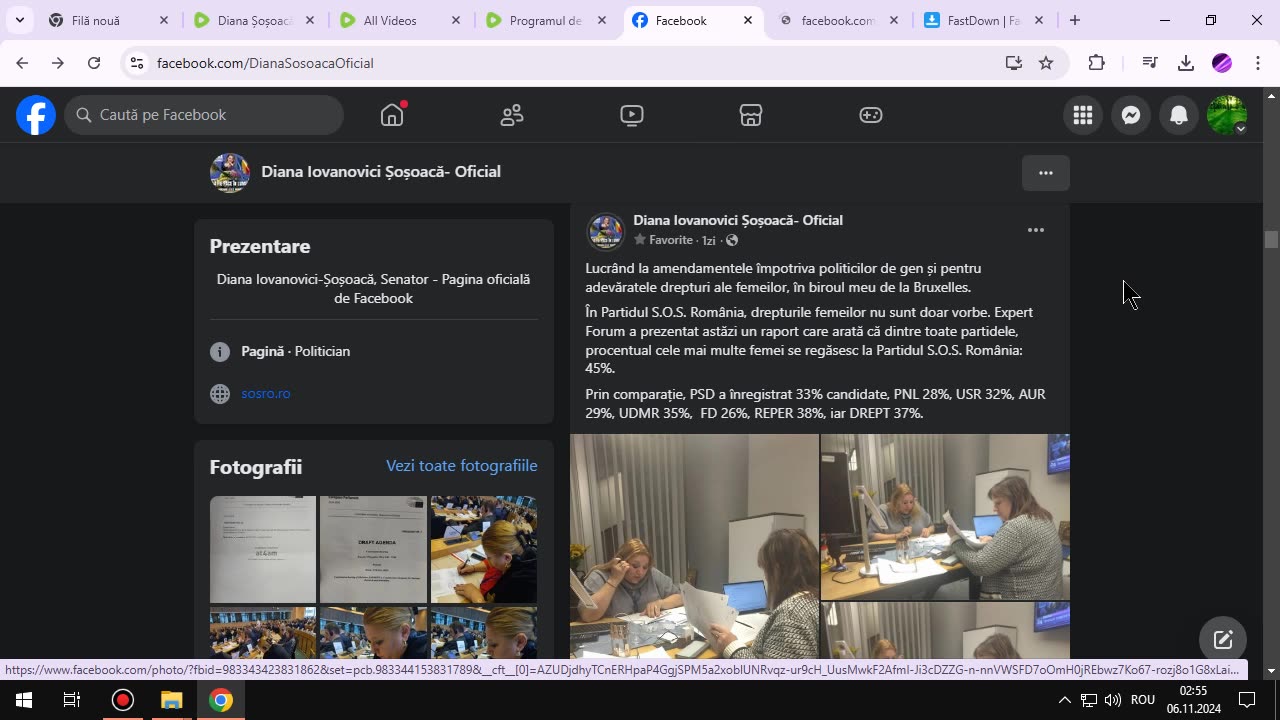1280x720 pixels.
Task: Open the volume speaker tray icon
Action: 1113,700
